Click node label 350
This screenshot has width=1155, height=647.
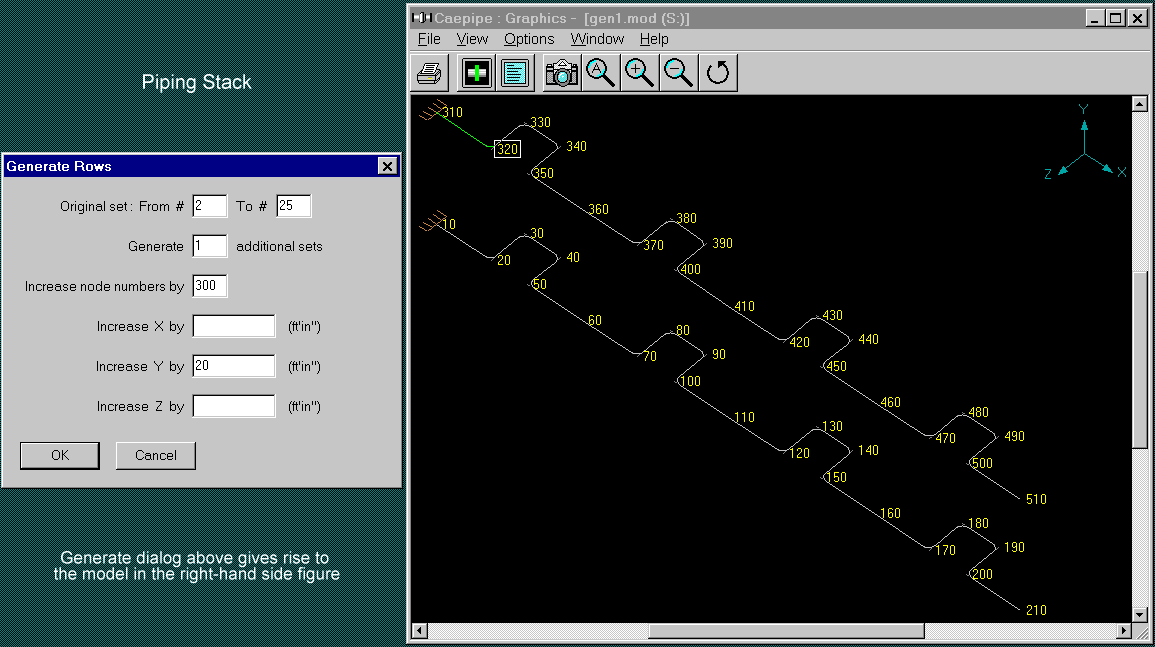point(543,173)
